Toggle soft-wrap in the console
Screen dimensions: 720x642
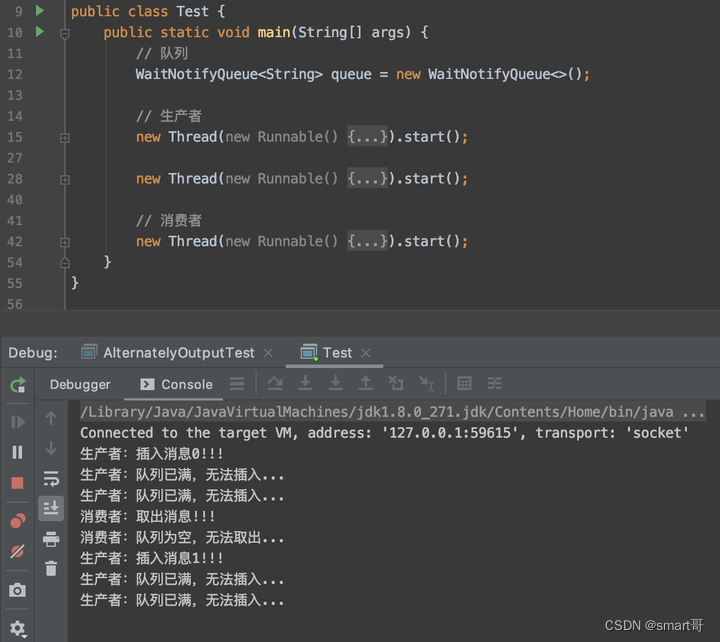pos(51,479)
